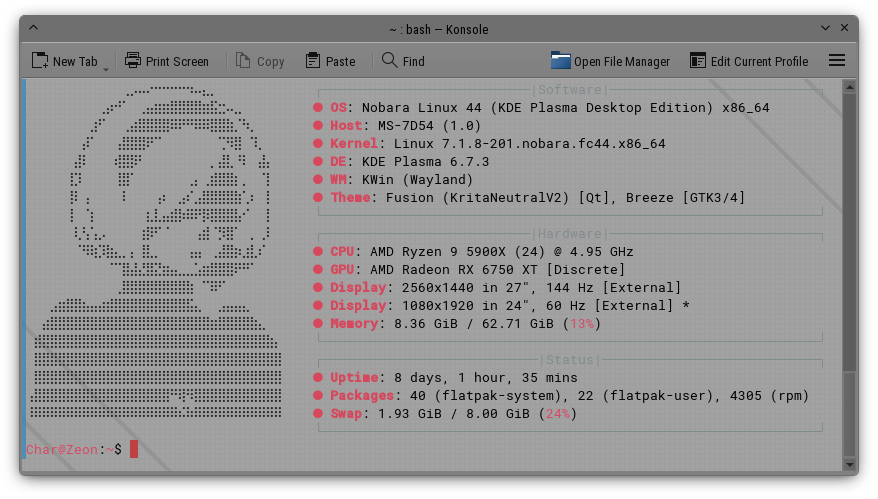The height and width of the screenshot is (499, 878).
Task: Paste clipboard using the Paste button
Action: (x=330, y=61)
